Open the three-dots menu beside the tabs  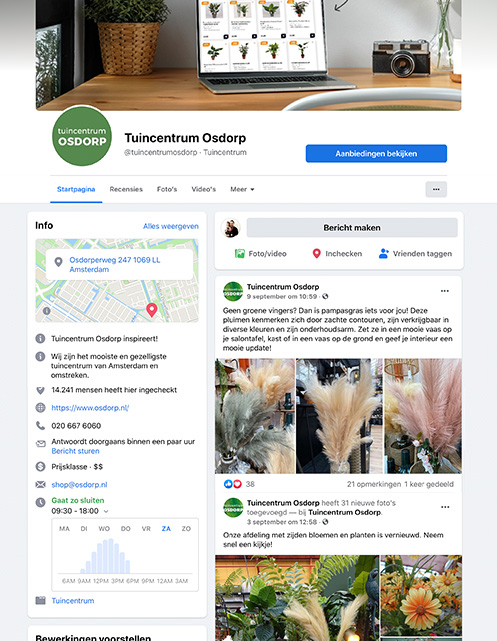436,189
